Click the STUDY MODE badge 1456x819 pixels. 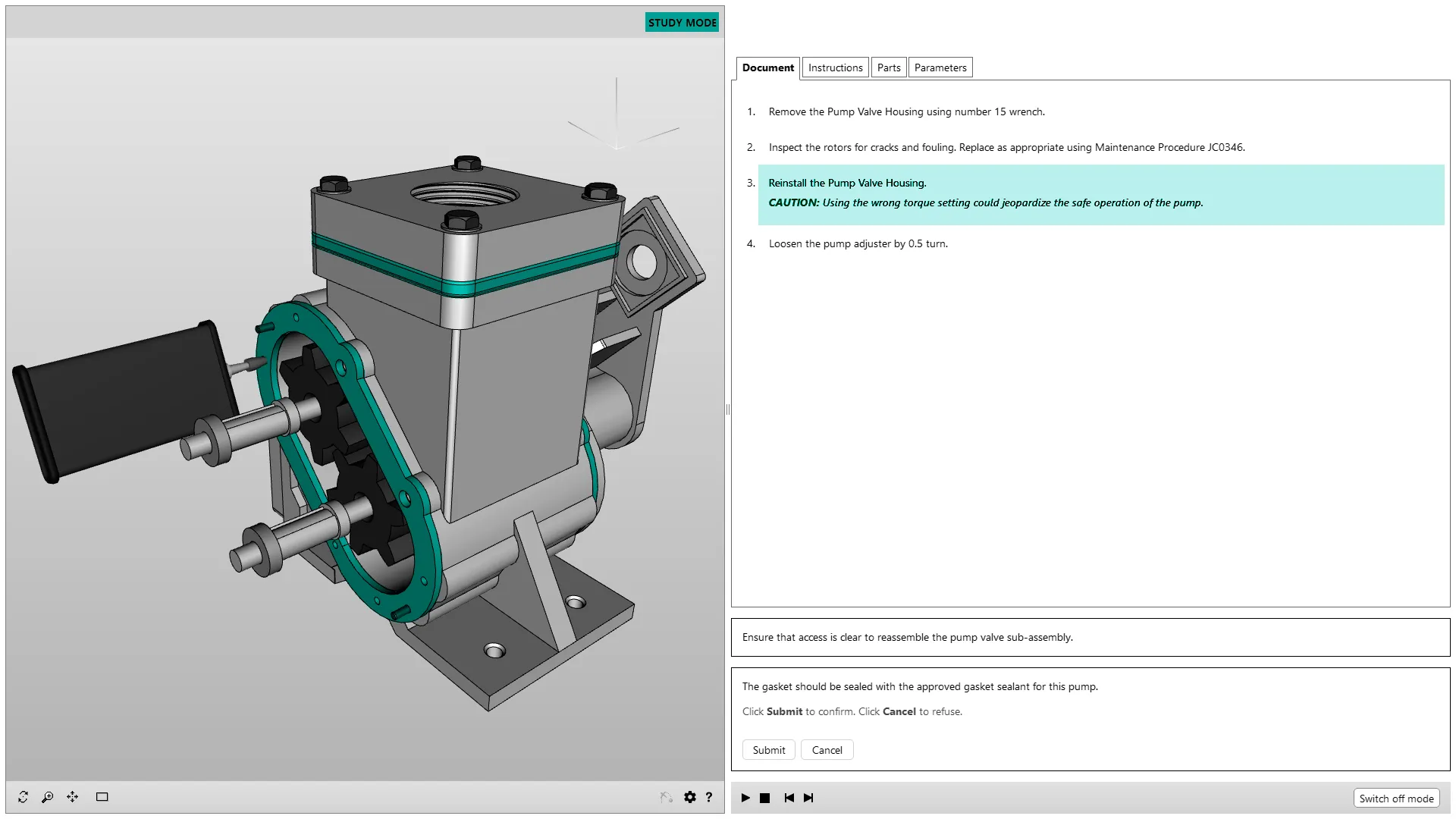(682, 23)
